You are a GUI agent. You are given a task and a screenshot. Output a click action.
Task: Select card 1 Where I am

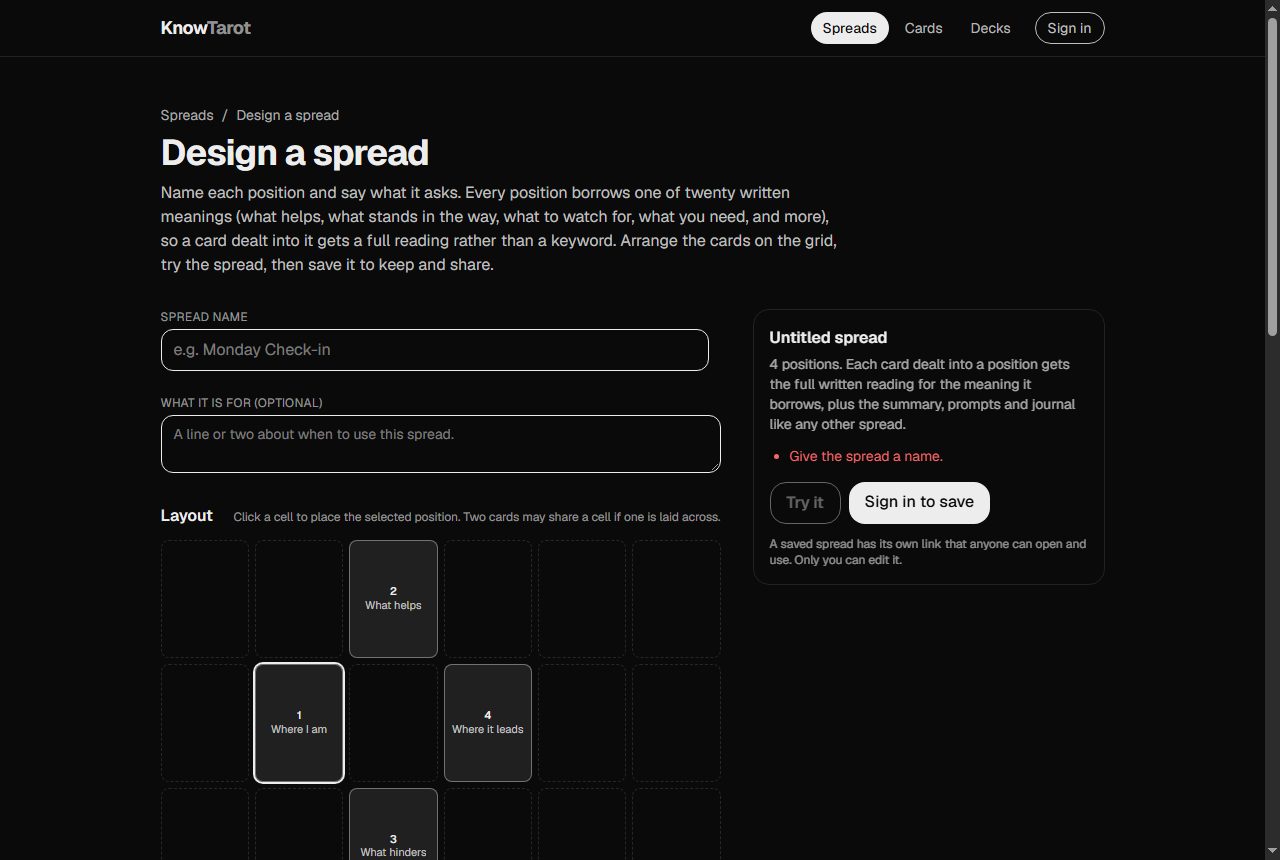pyautogui.click(x=299, y=723)
